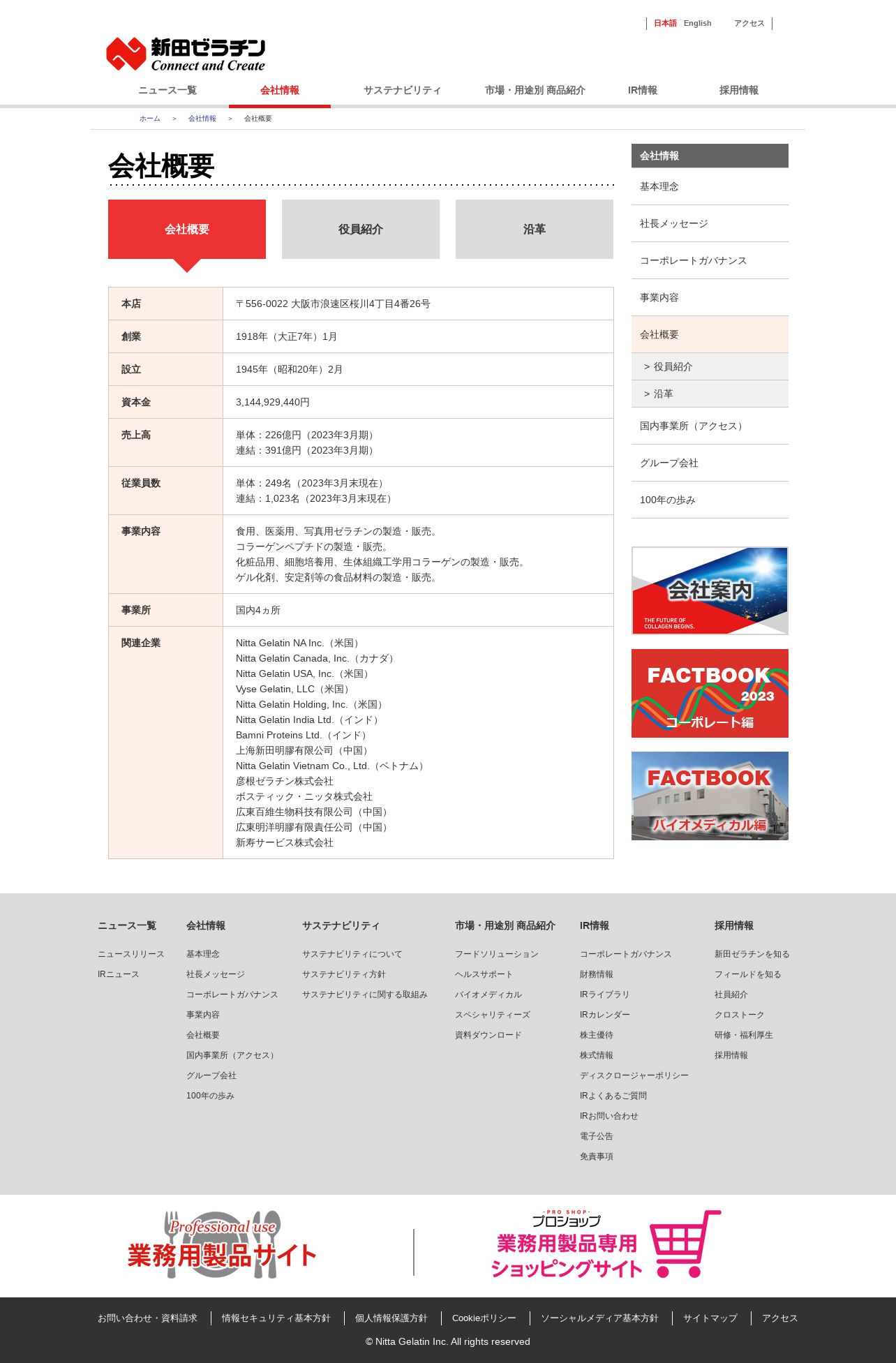Click sidebar header 会社情報
The width and height of the screenshot is (896, 1363).
[x=710, y=156]
